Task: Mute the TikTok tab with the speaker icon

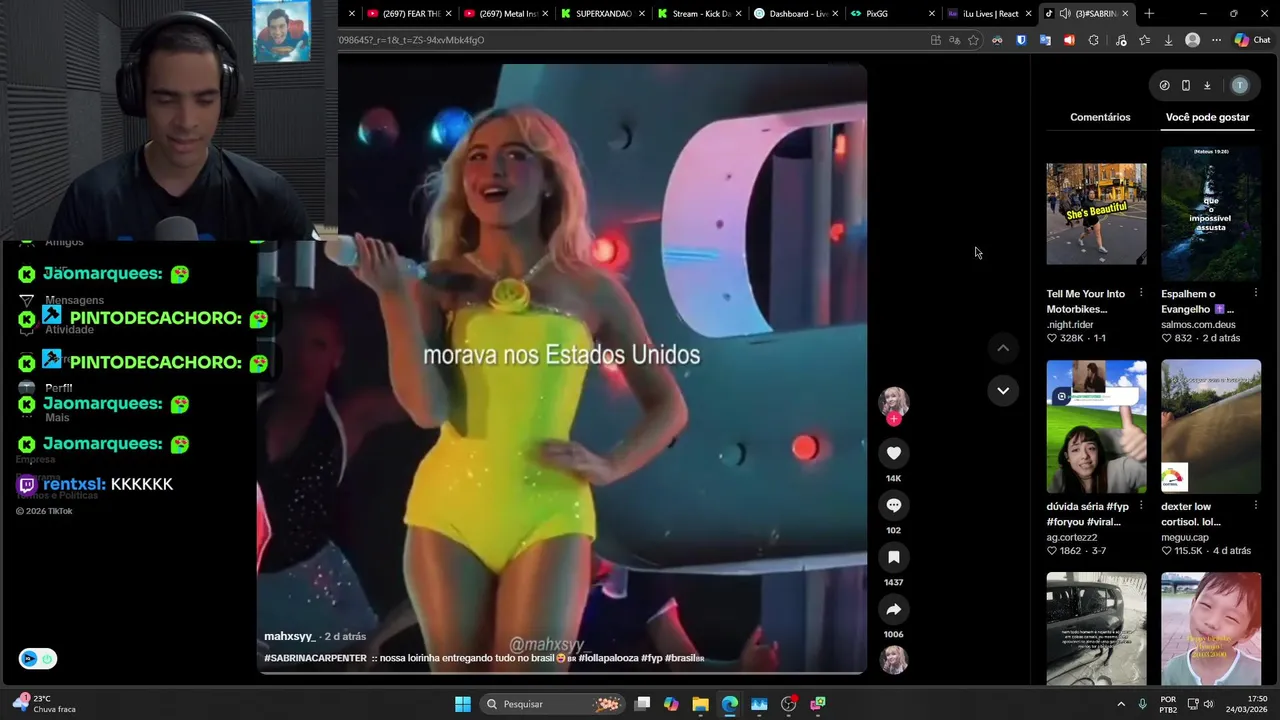Action: point(1065,14)
